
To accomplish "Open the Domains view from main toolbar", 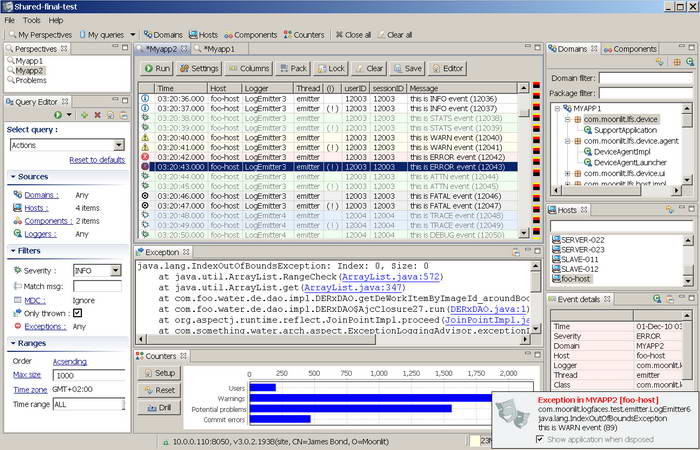I will (161, 34).
